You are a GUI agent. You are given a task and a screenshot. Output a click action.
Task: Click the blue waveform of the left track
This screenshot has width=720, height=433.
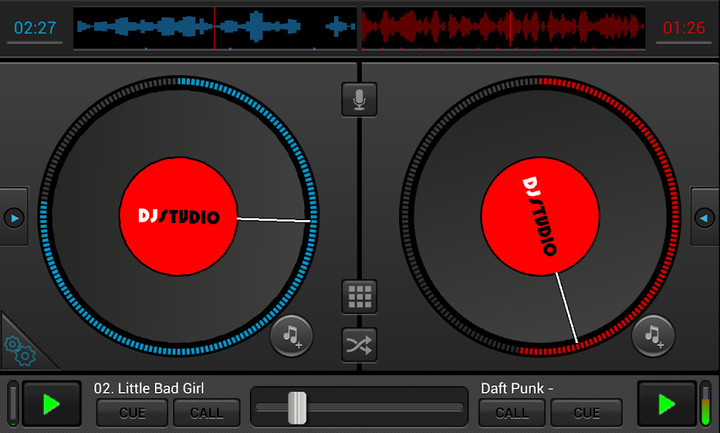pos(215,28)
